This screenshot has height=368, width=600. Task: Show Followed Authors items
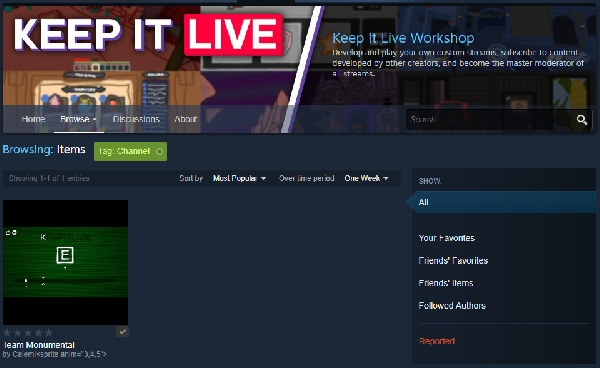coord(452,306)
